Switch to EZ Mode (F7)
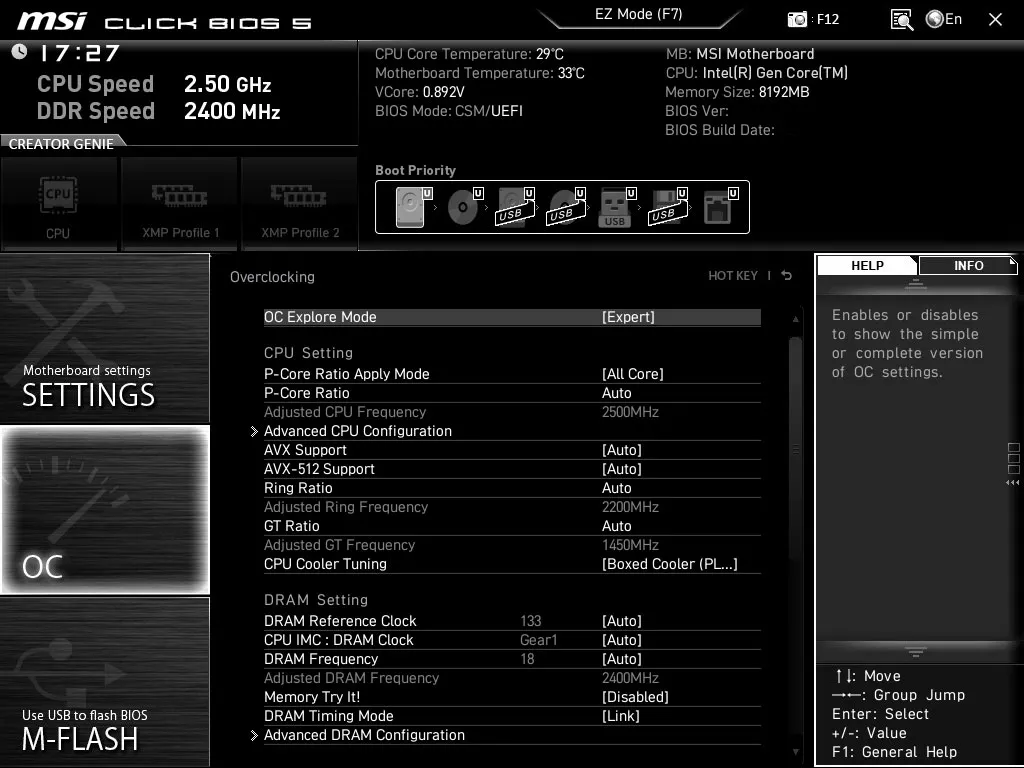This screenshot has width=1024, height=768. (640, 14)
